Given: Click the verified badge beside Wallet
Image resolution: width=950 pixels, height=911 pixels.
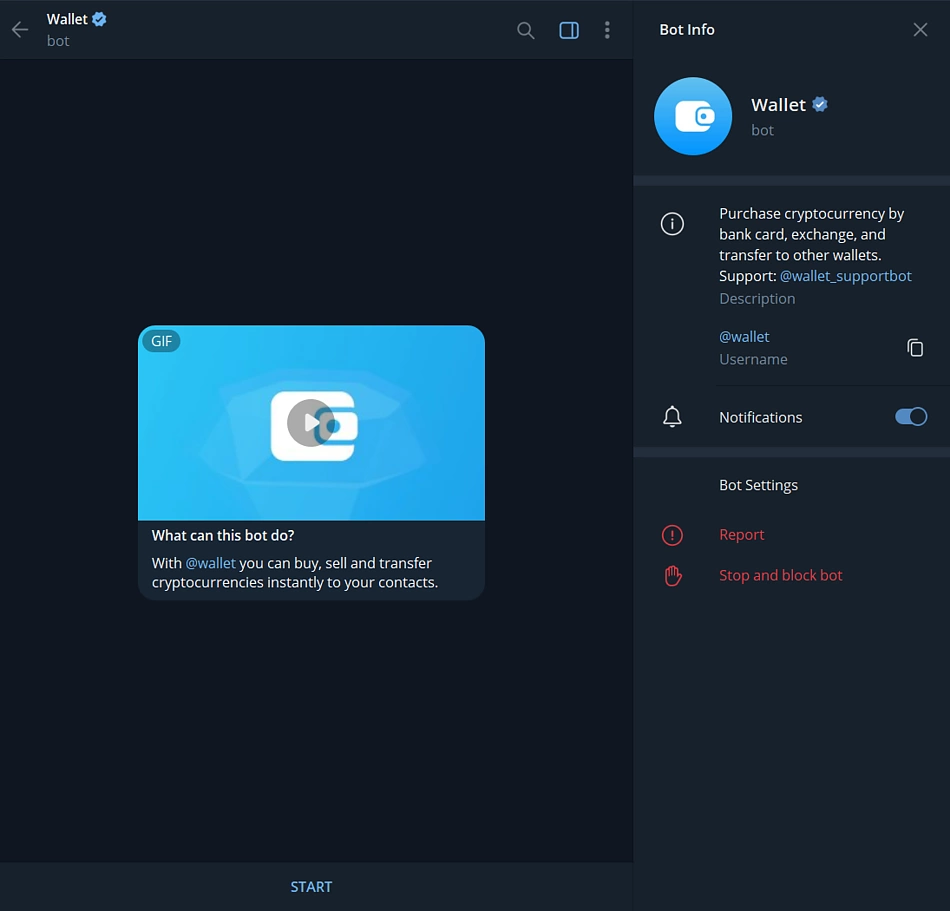Looking at the screenshot, I should [x=819, y=104].
